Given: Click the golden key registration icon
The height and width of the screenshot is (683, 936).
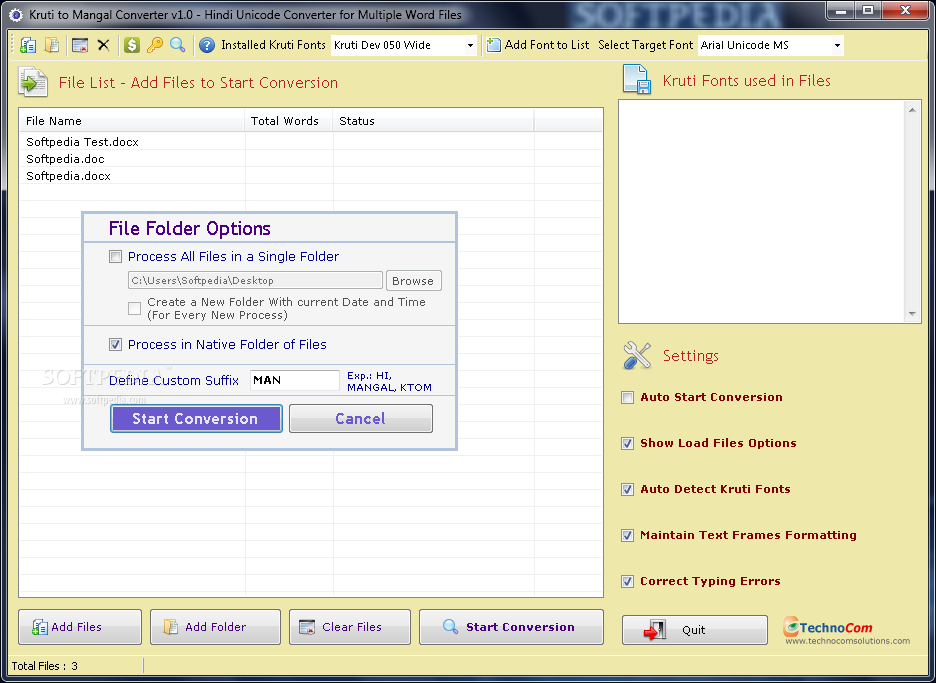Looking at the screenshot, I should 155,45.
